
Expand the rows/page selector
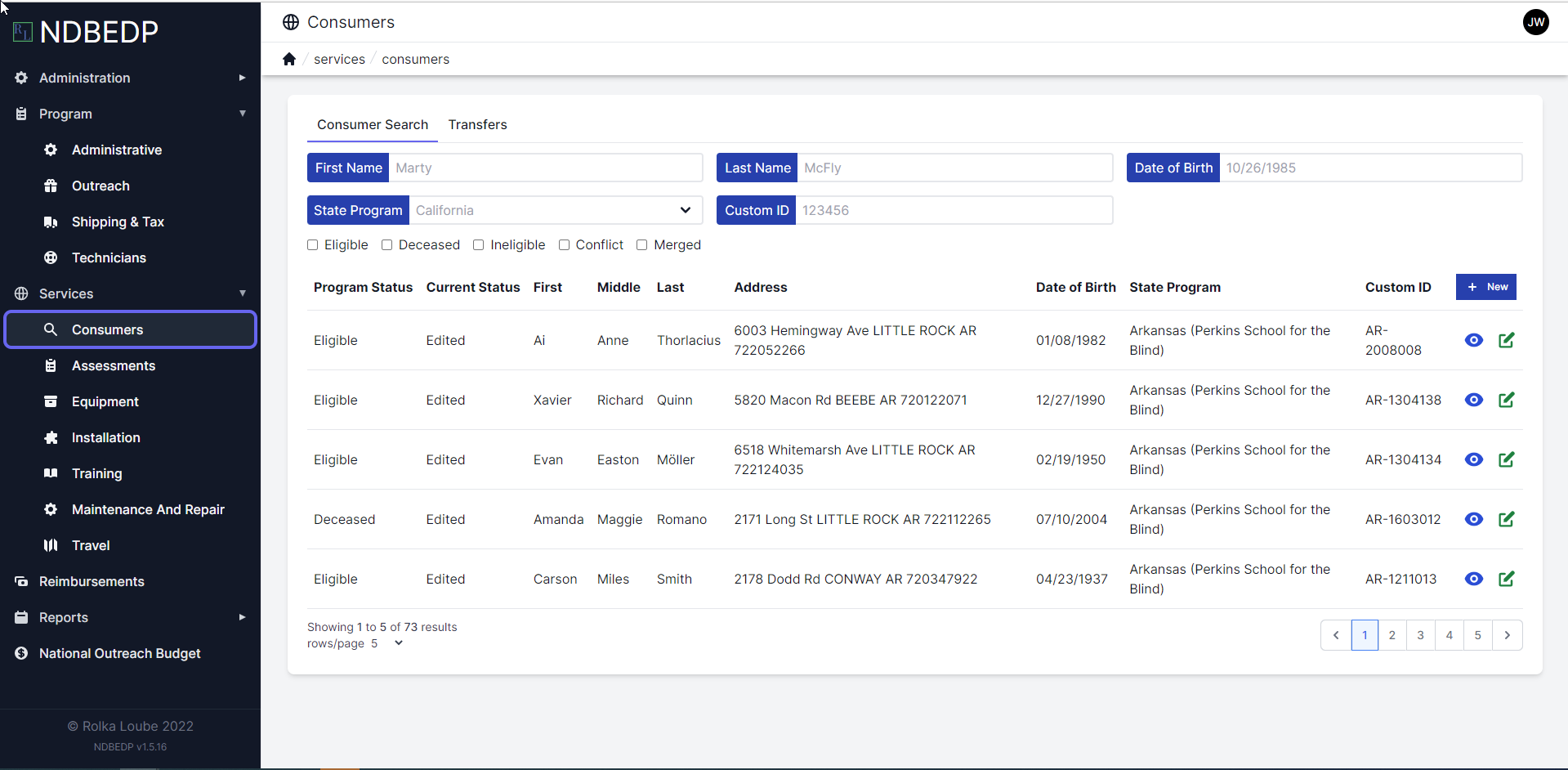(x=398, y=643)
